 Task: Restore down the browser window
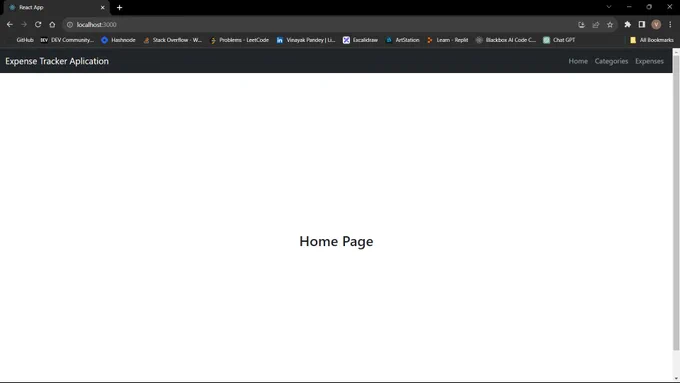pos(649,7)
